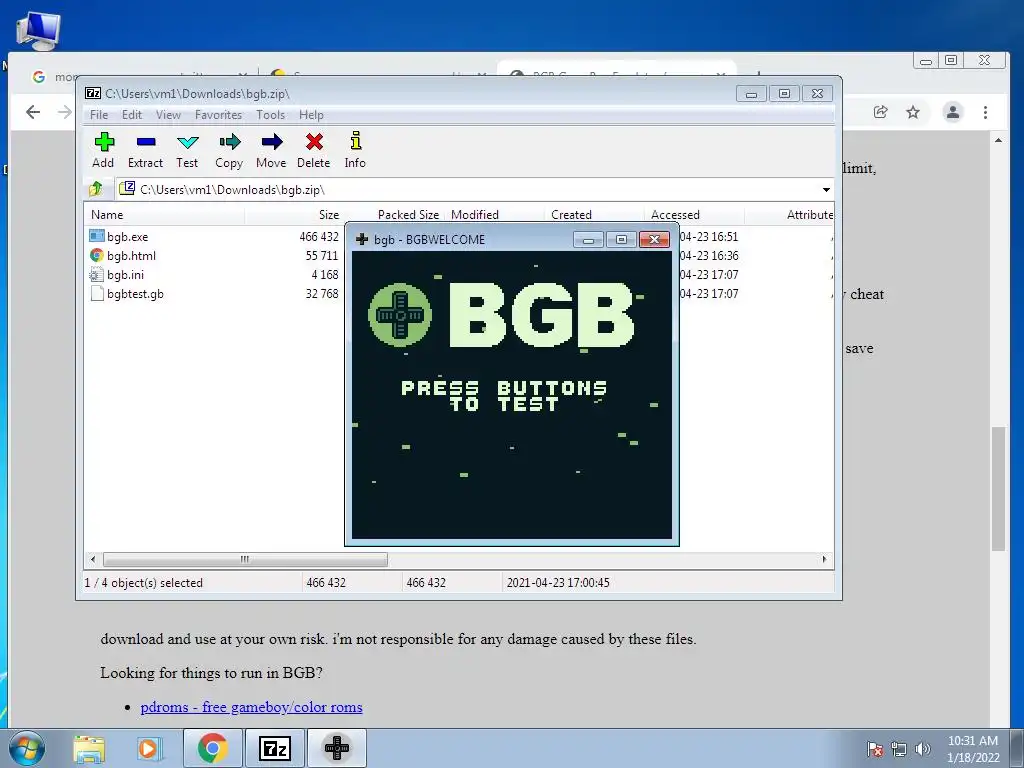Image resolution: width=1024 pixels, height=768 pixels.
Task: Sort by the Created column header
Action: tap(594, 215)
